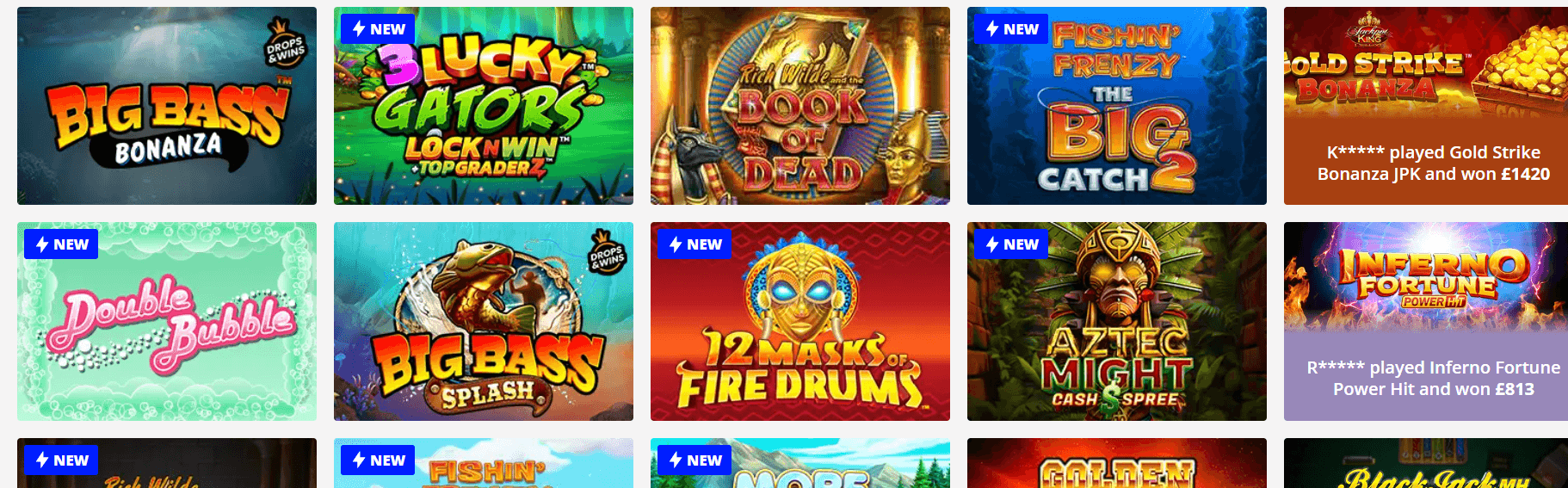Click the NEW badge on 12 Masks tile
Screen dimensions: 1568x488
694,244
